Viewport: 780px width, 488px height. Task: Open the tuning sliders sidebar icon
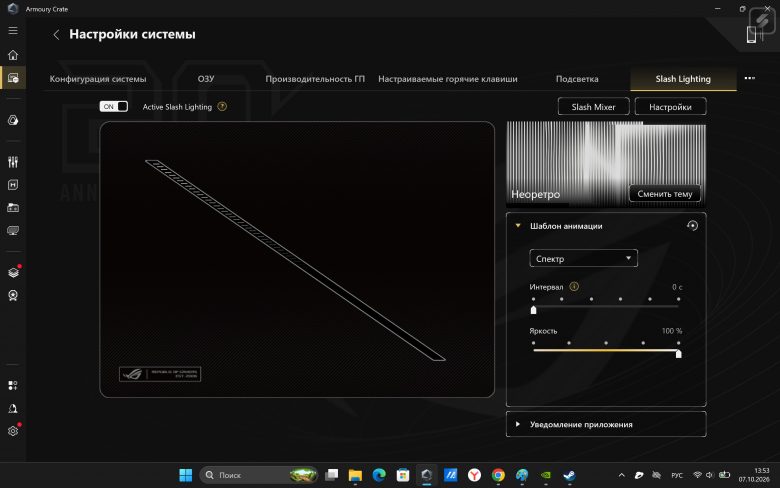tap(13, 162)
